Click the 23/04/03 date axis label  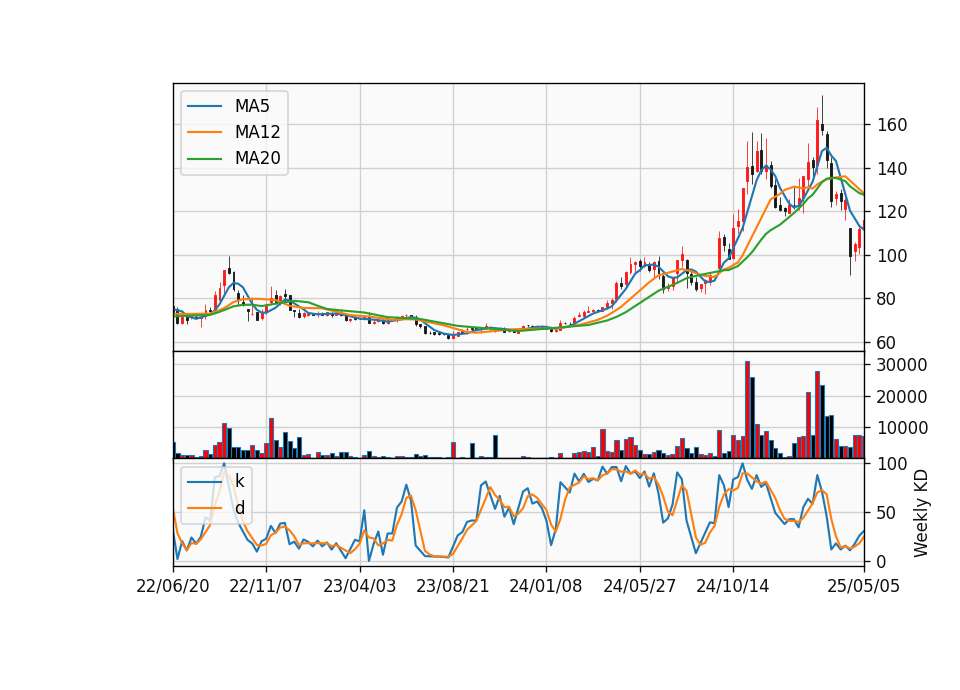pos(359,586)
